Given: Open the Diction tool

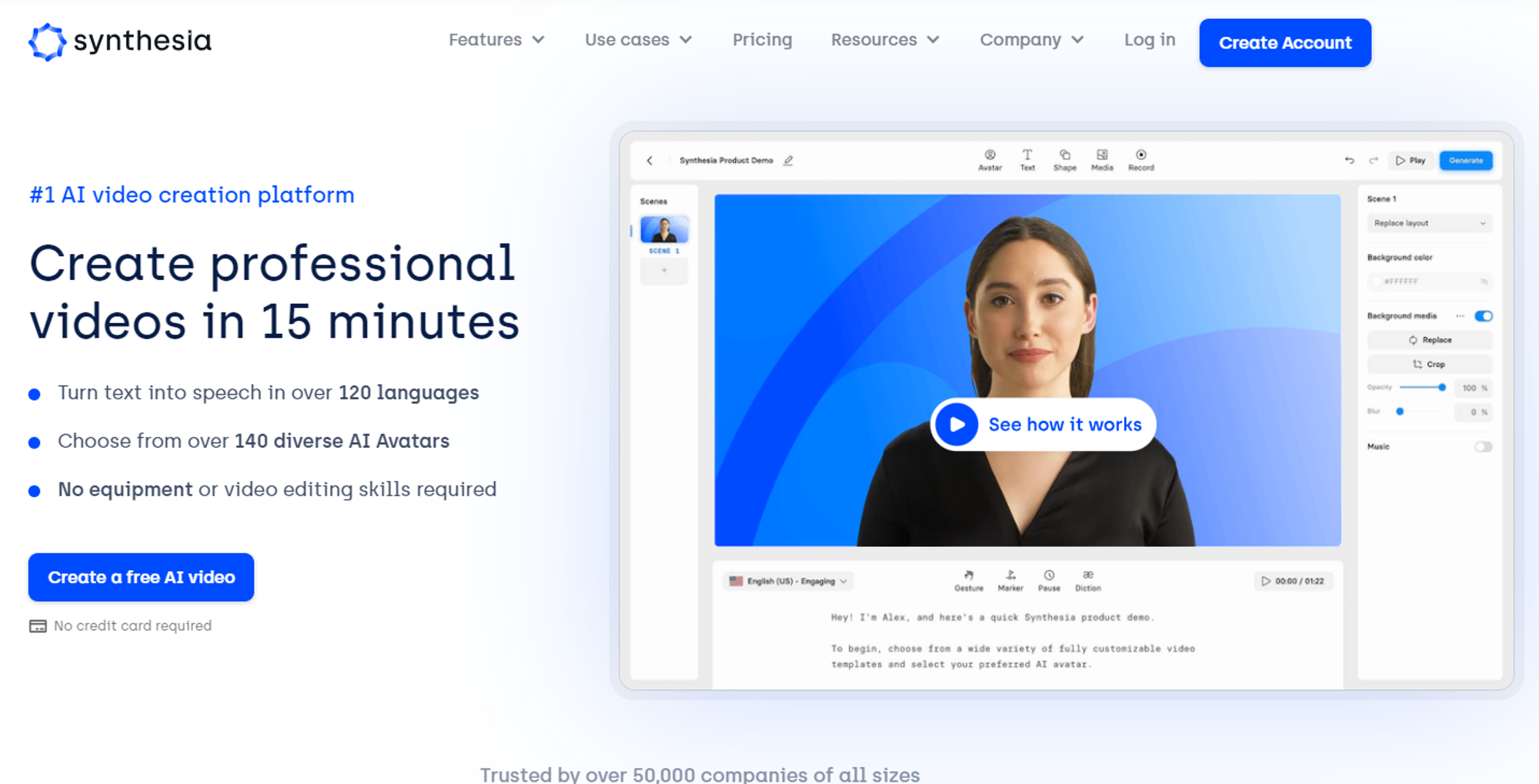Looking at the screenshot, I should (1088, 581).
